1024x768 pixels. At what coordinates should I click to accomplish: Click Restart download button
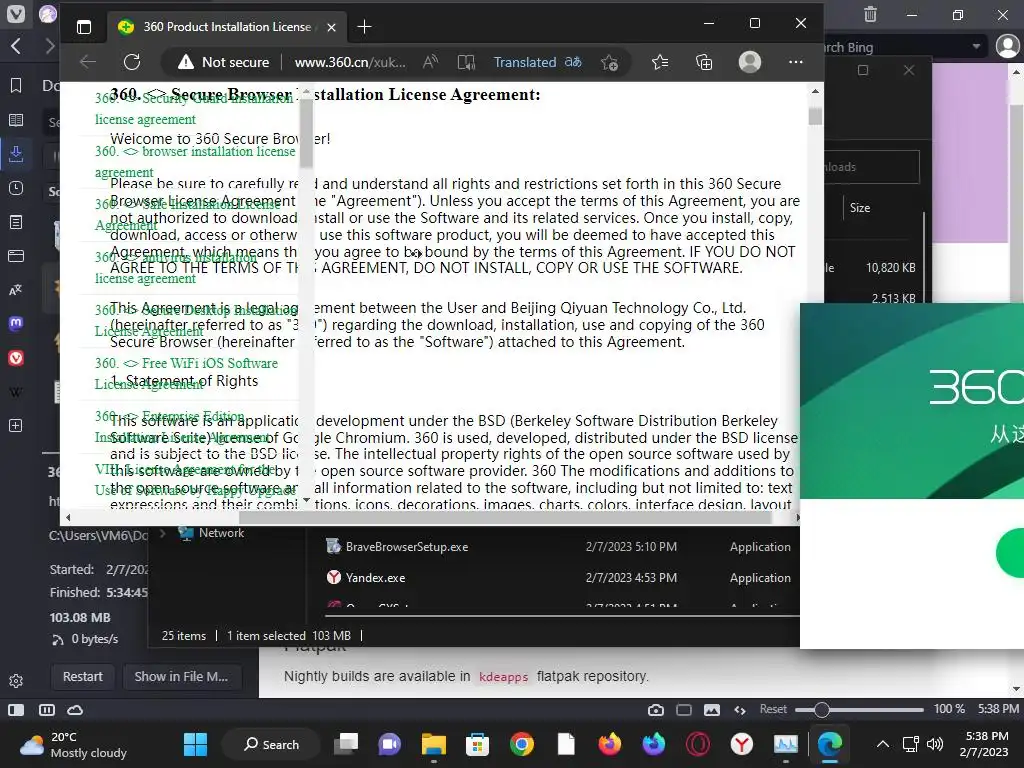click(x=82, y=677)
